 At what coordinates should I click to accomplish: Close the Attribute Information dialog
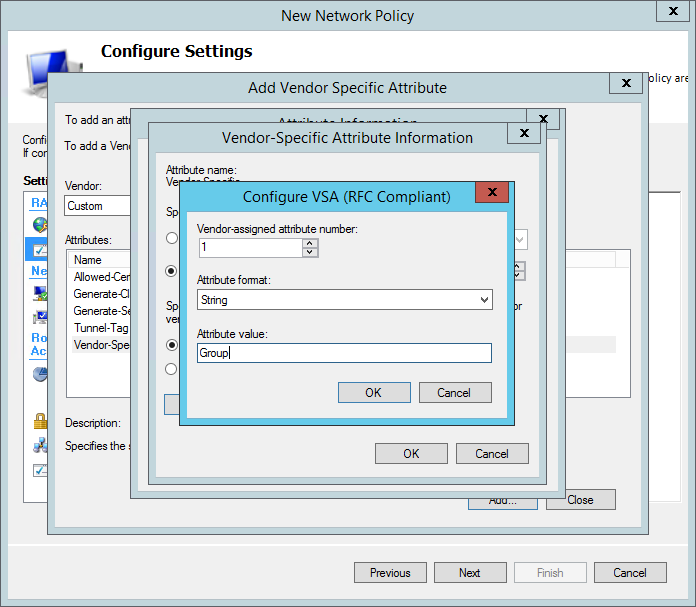tap(543, 119)
